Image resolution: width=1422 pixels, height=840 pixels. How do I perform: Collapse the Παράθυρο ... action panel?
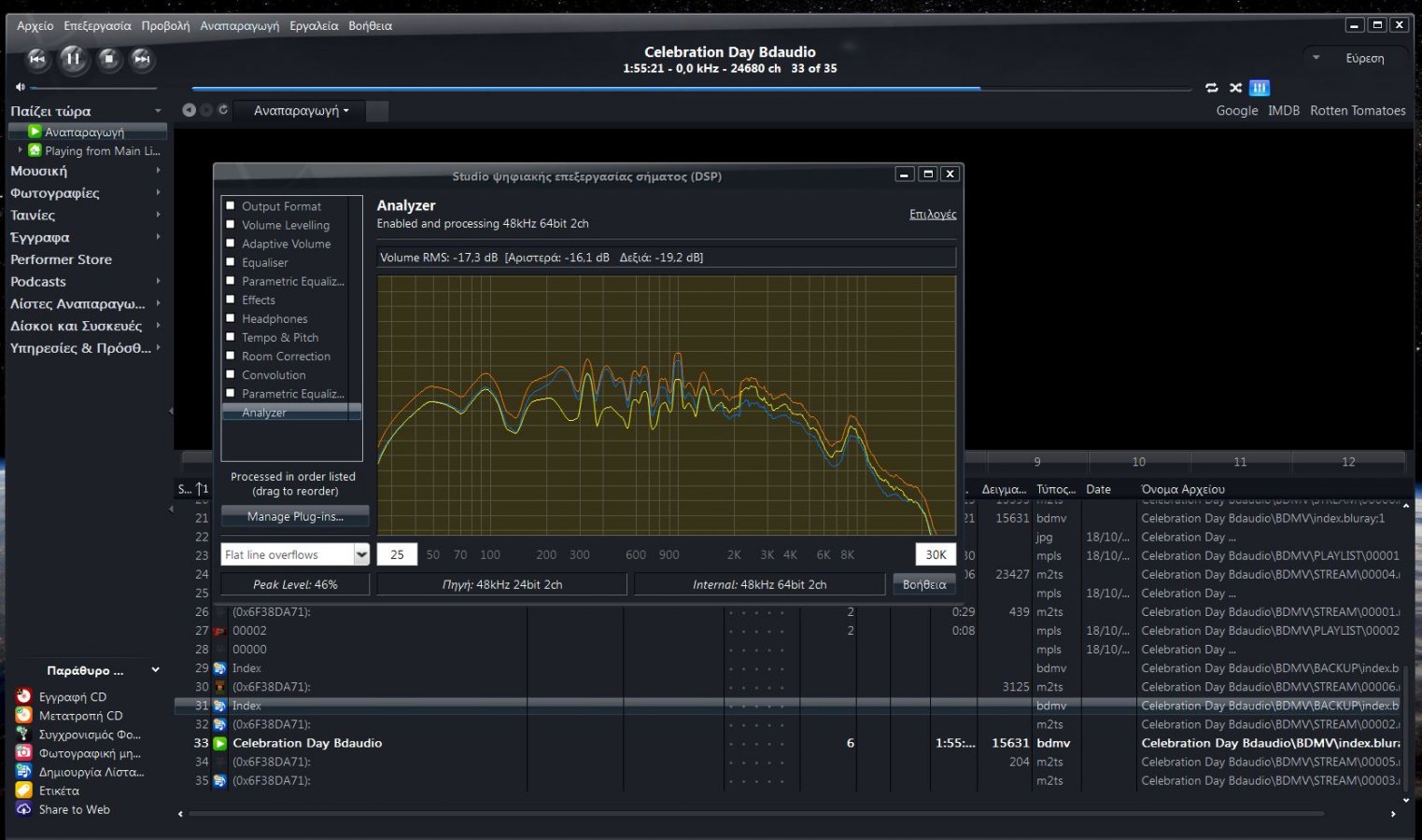coord(155,670)
